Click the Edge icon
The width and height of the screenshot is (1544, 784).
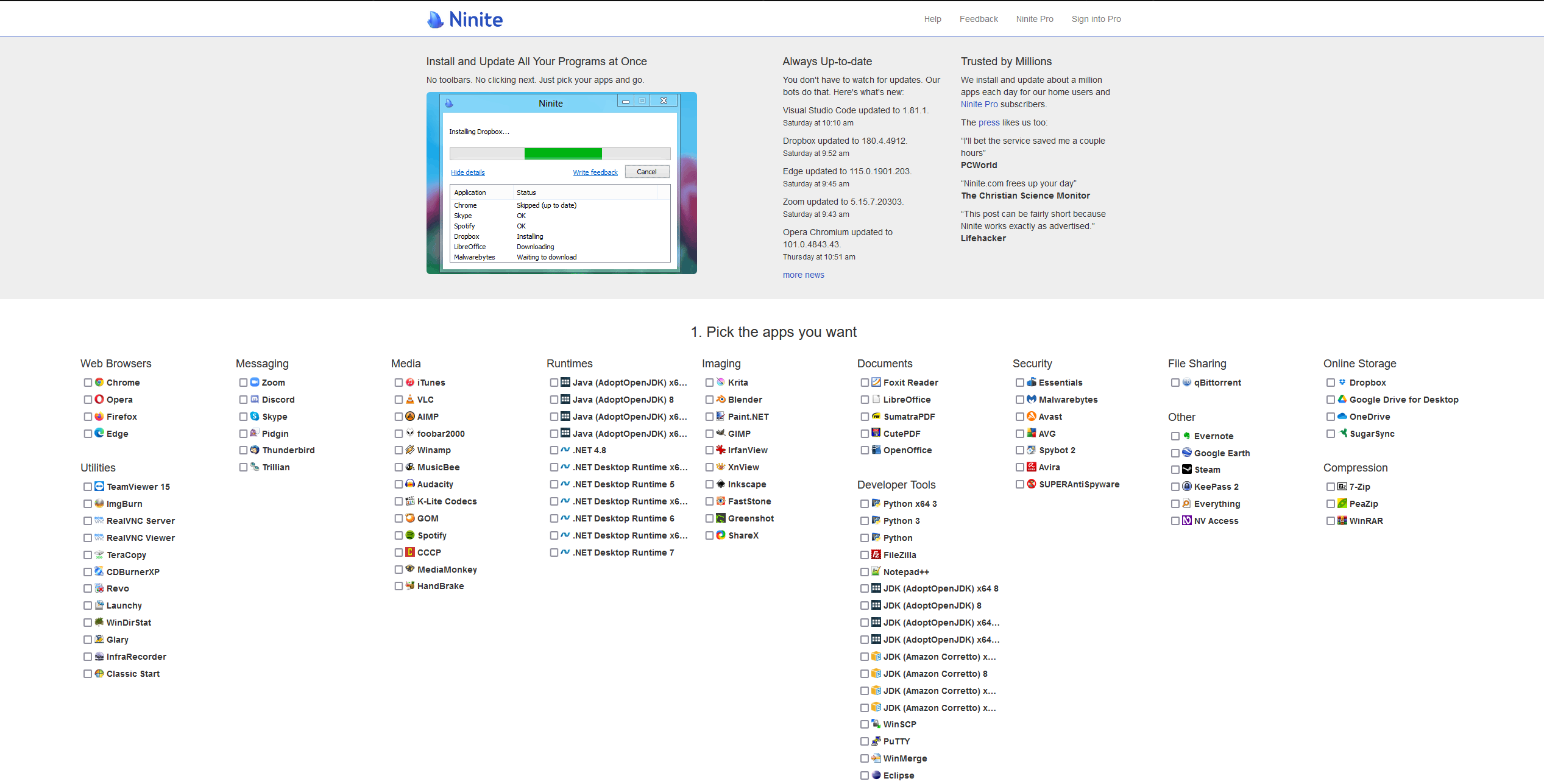pyautogui.click(x=99, y=433)
